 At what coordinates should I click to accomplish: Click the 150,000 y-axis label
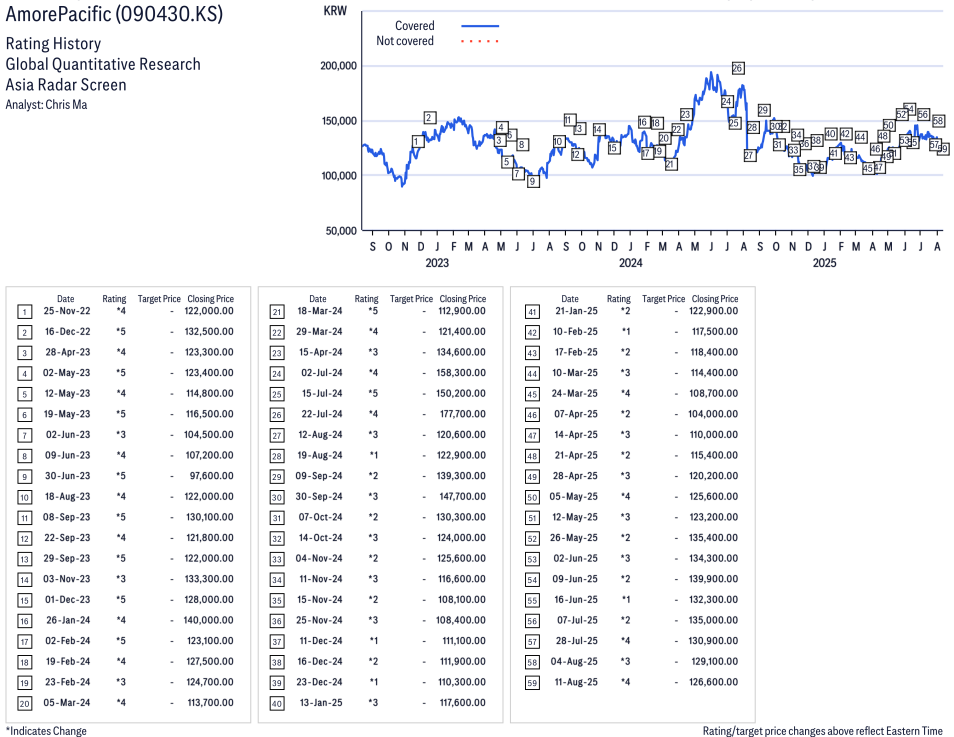[x=339, y=121]
